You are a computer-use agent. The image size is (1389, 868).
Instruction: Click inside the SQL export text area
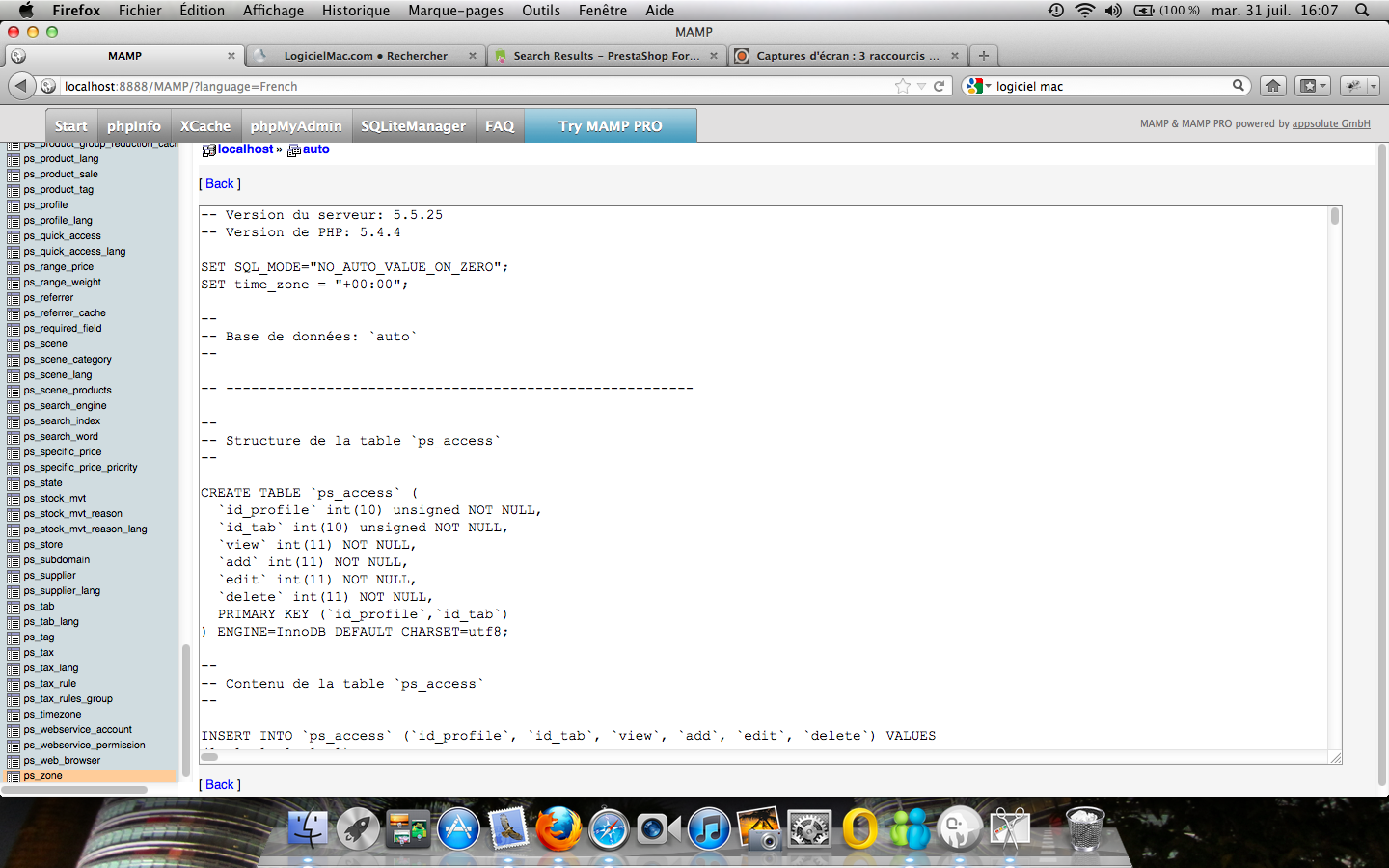pos(763,478)
